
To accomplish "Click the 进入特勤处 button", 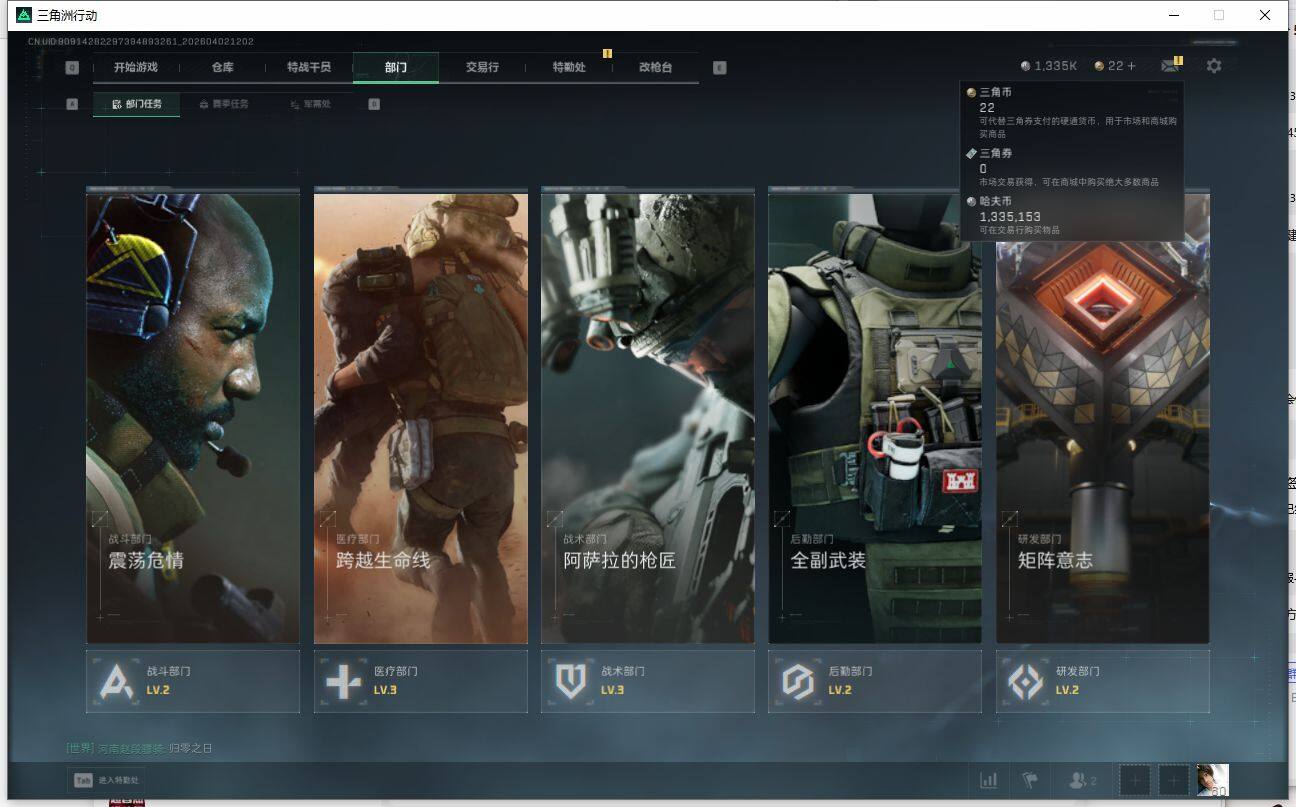I will (x=108, y=780).
